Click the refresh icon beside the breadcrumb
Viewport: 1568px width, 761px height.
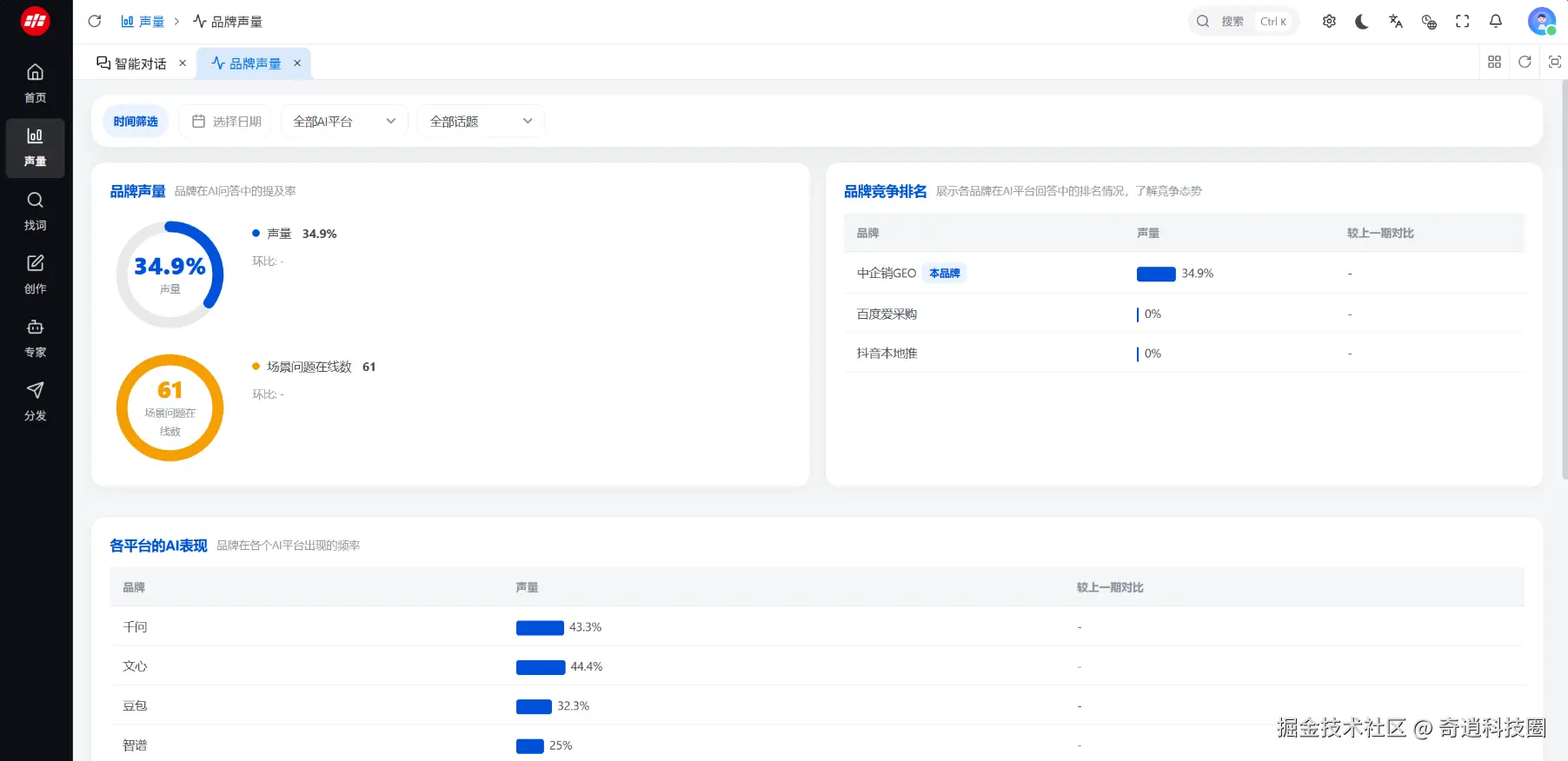(95, 21)
